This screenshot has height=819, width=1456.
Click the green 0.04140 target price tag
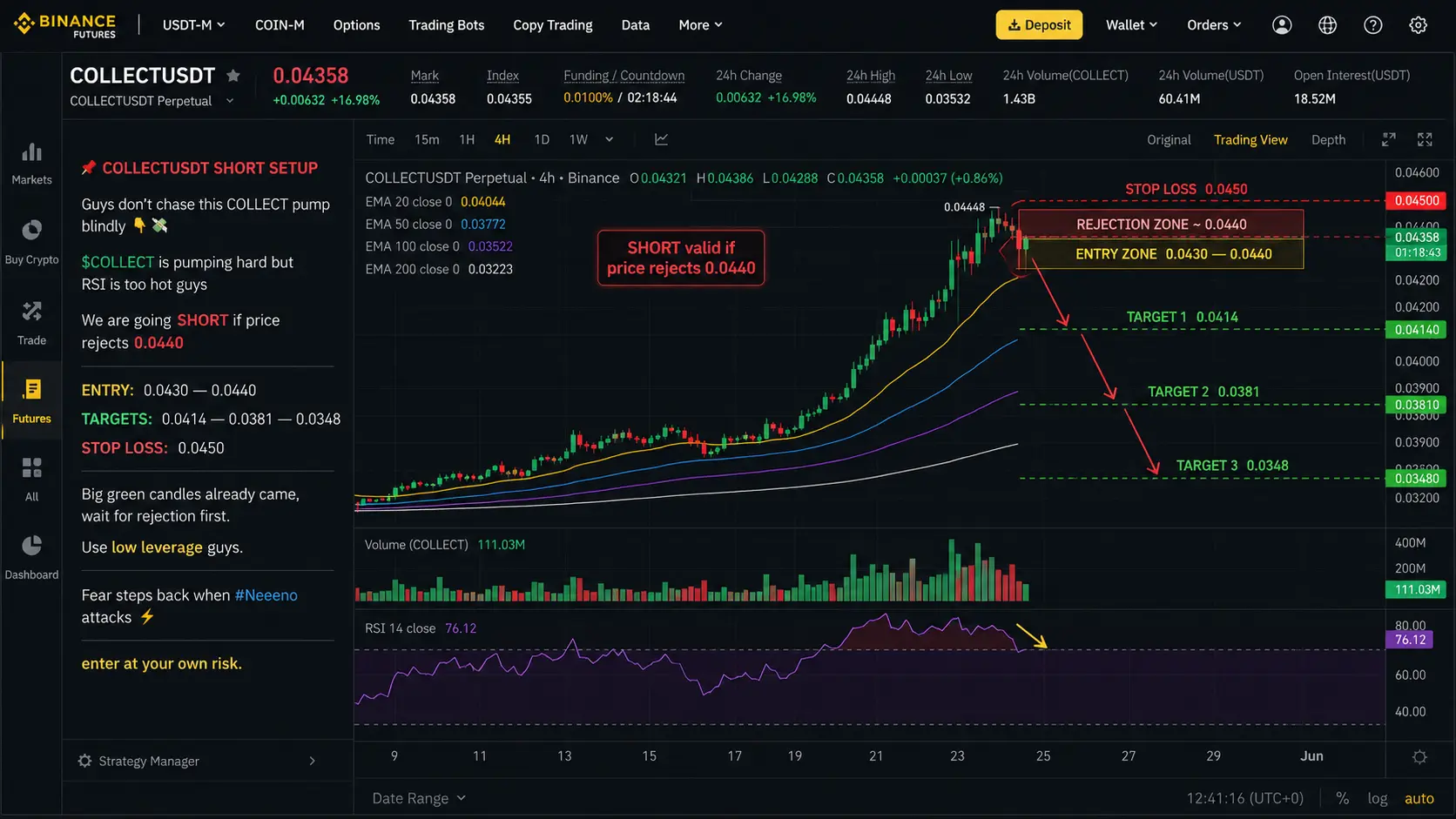(x=1416, y=330)
